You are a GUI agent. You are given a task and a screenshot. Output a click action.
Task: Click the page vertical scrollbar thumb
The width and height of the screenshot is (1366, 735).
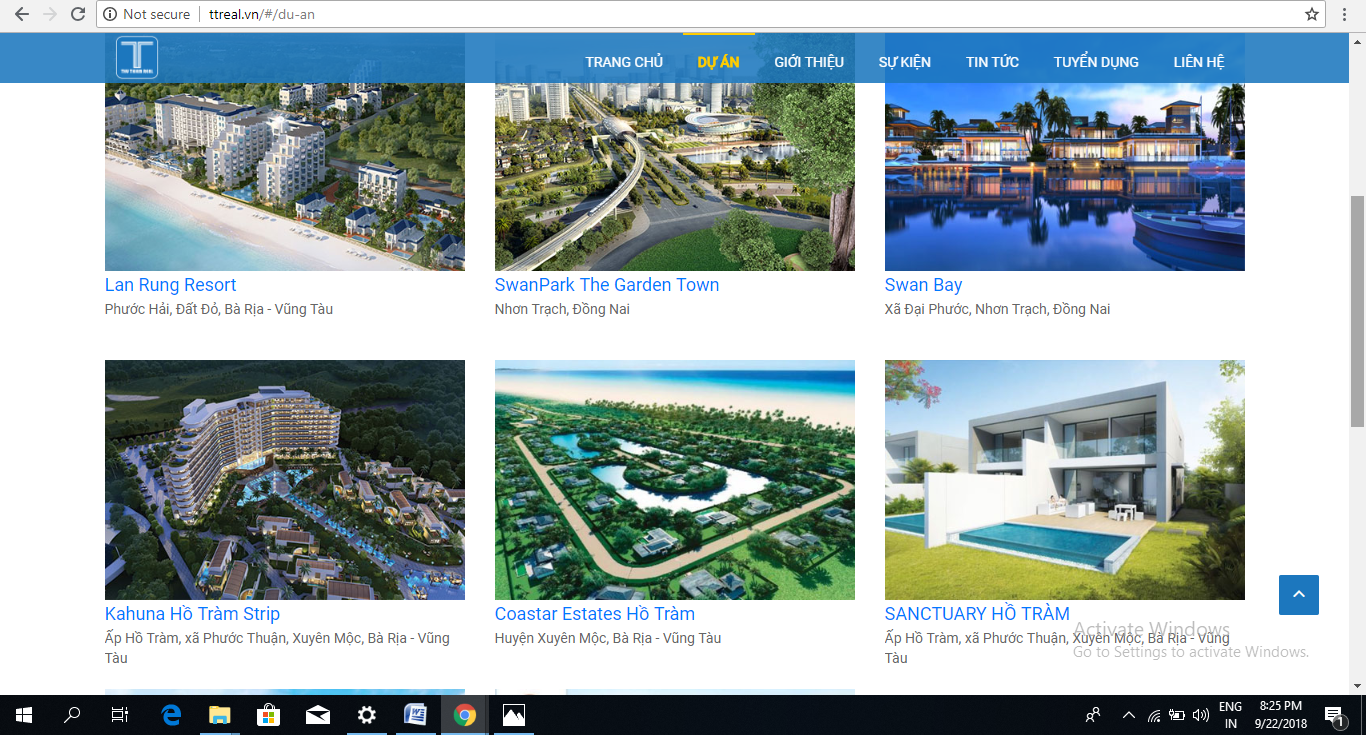pos(1357,310)
